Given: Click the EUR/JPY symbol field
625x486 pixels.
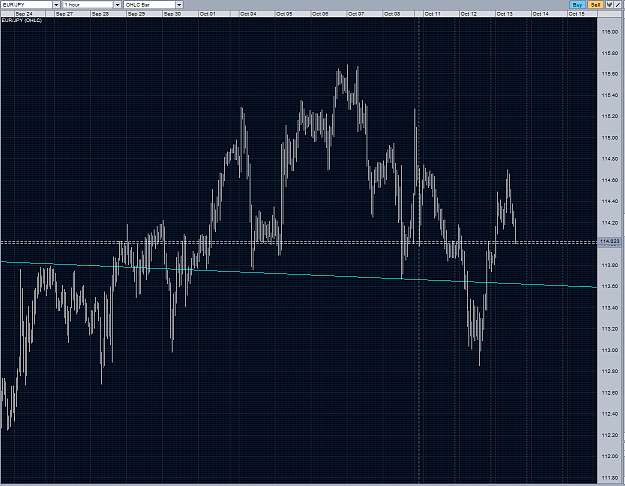Looking at the screenshot, I should [27, 5].
